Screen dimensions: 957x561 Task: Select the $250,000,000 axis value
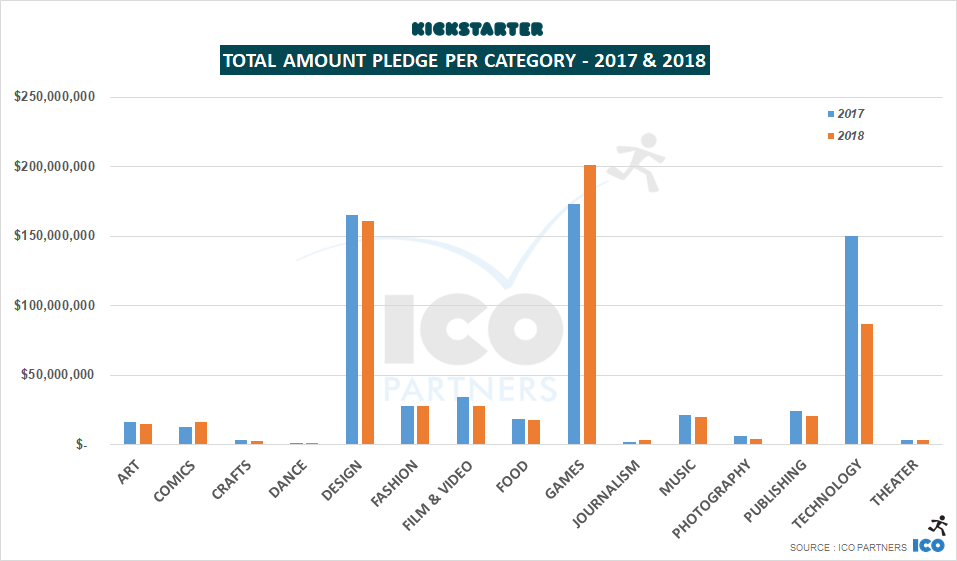55,97
